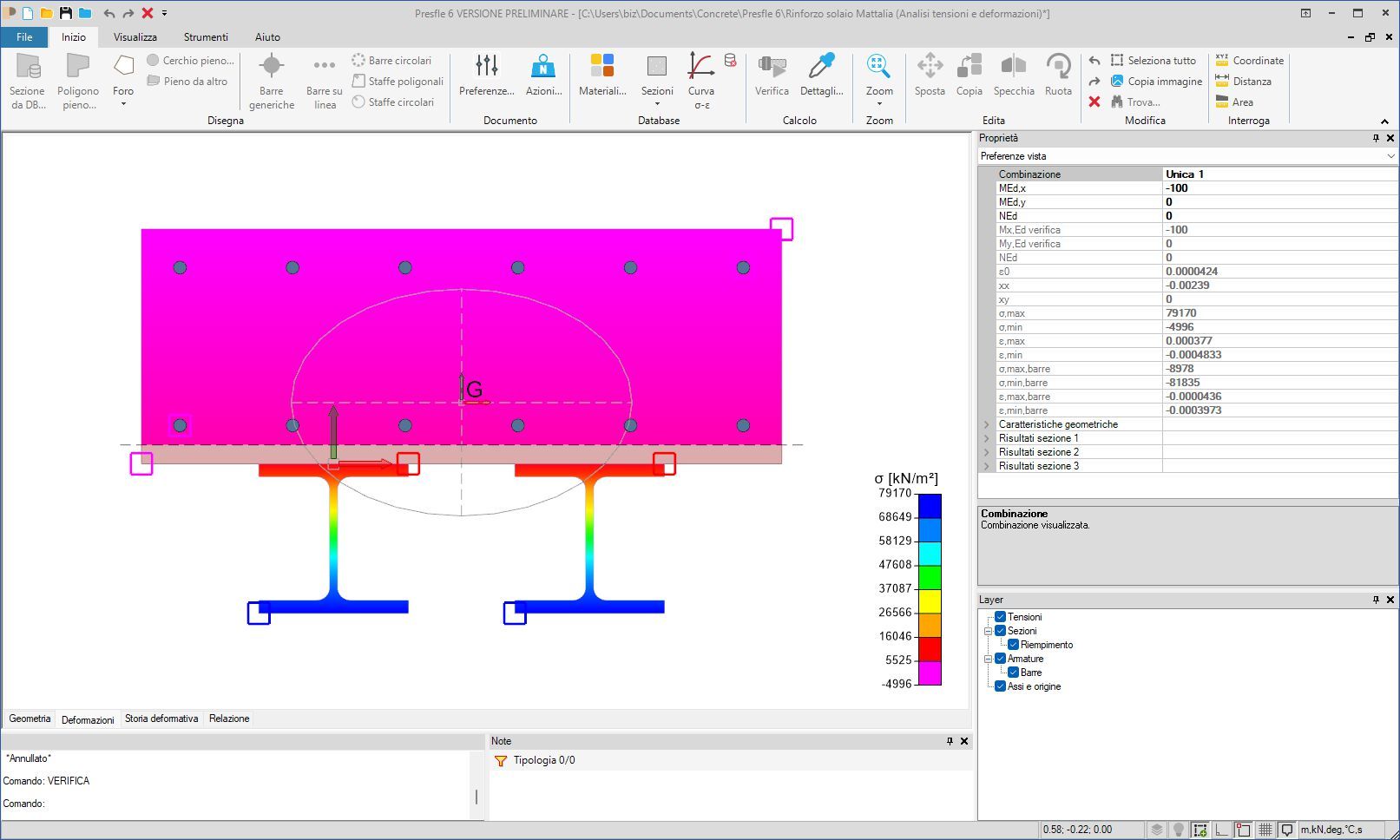Viewport: 1400px width, 840px height.
Task: Open the Strumenti ribbon tab
Action: pos(206,37)
